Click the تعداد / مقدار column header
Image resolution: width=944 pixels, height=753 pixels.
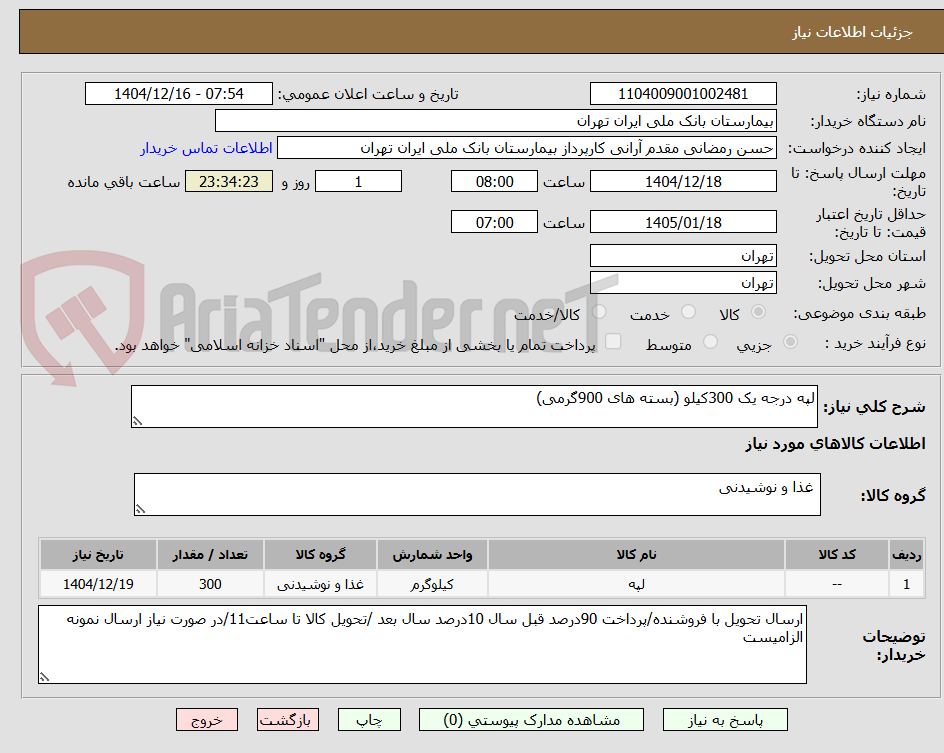click(210, 554)
